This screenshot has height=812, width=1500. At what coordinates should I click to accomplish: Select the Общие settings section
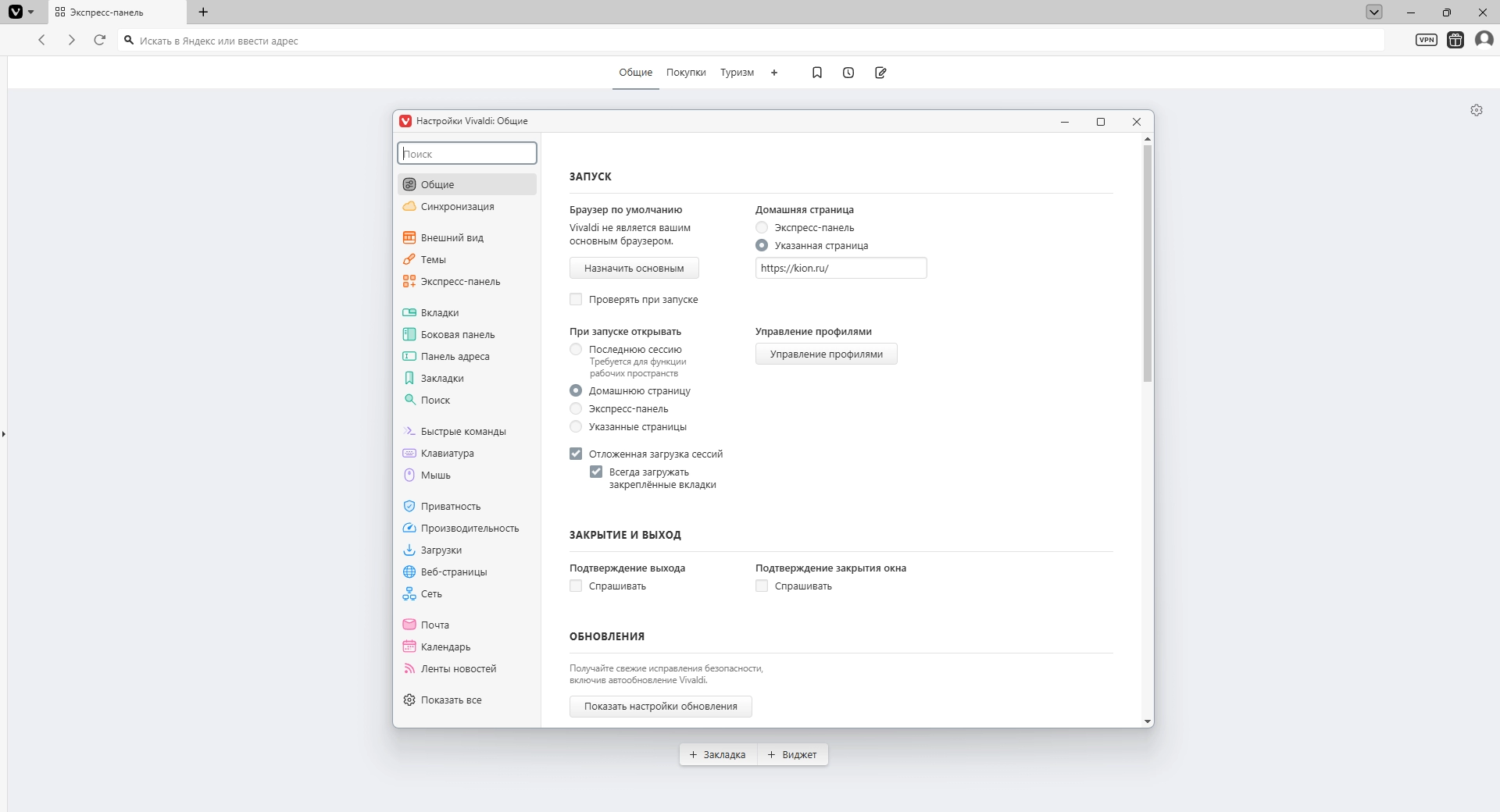[467, 184]
